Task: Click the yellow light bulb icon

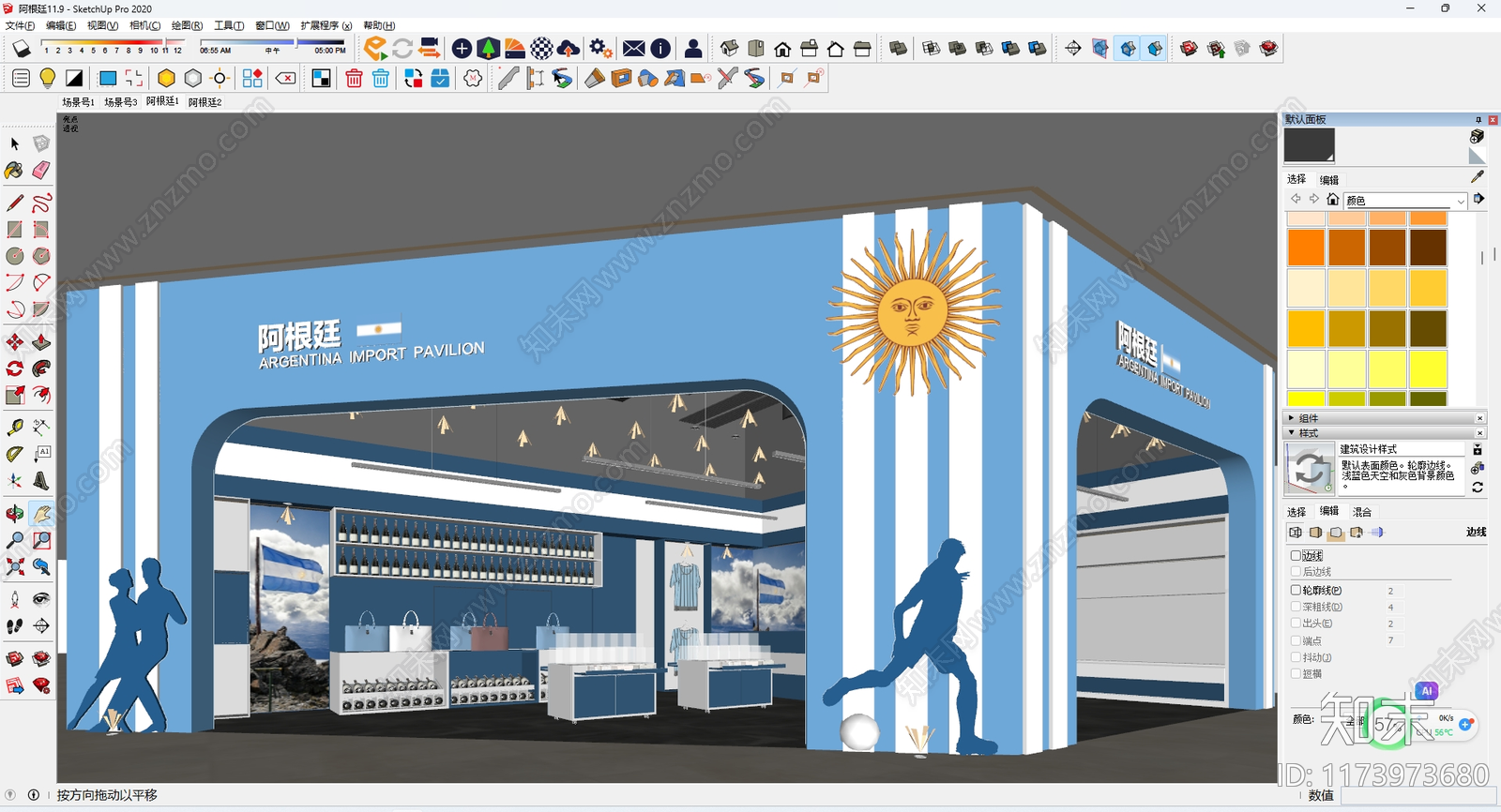Action: 47,79
